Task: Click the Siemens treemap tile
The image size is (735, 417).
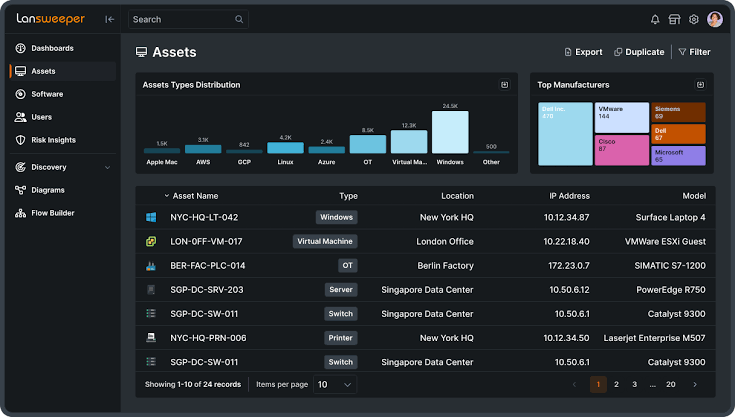Action: pos(678,112)
